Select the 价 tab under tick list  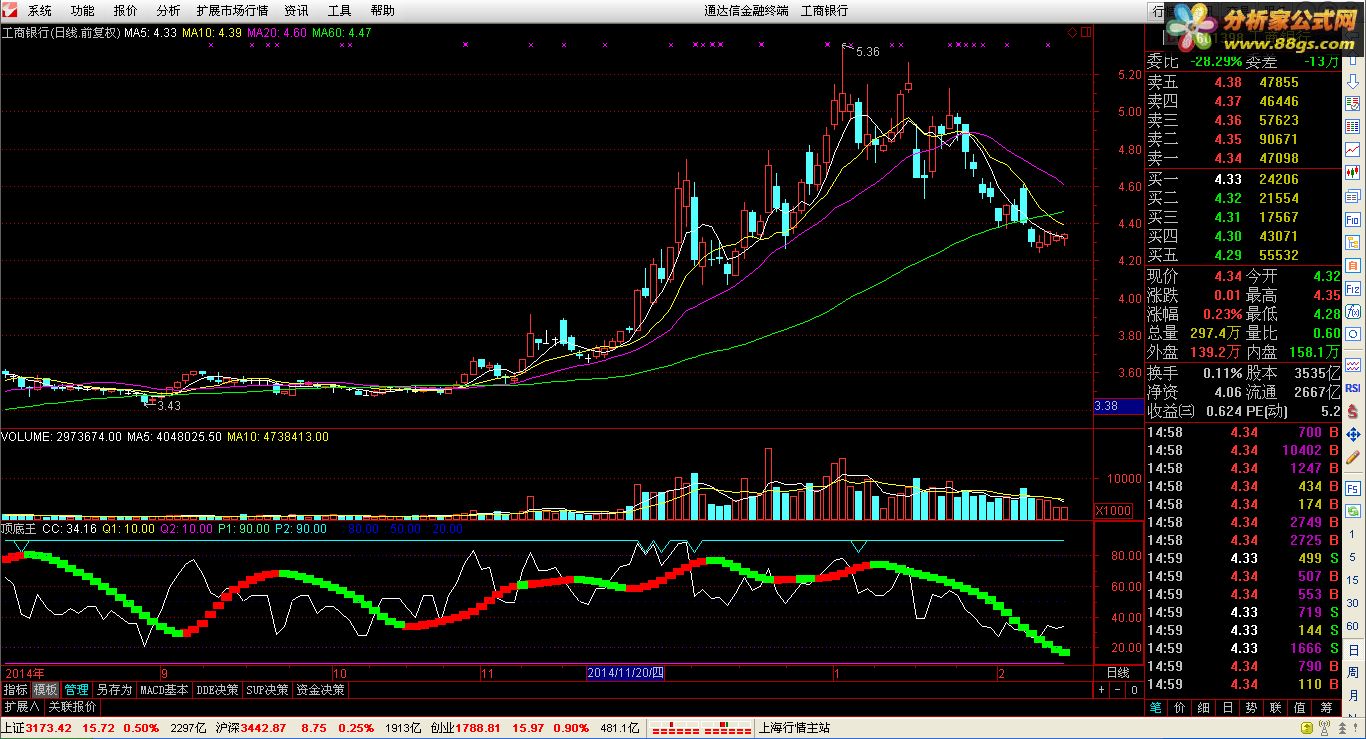click(x=1180, y=707)
